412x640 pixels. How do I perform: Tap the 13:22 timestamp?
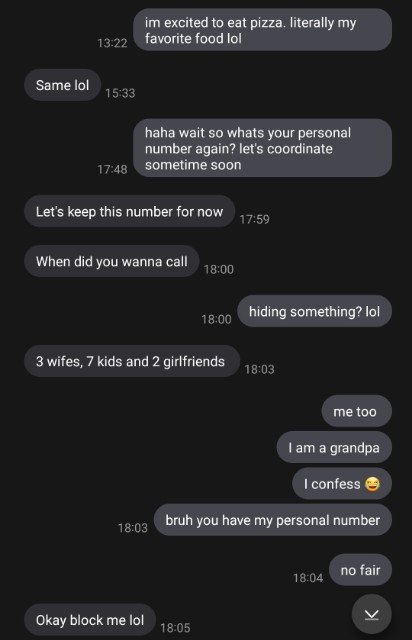pyautogui.click(x=112, y=43)
